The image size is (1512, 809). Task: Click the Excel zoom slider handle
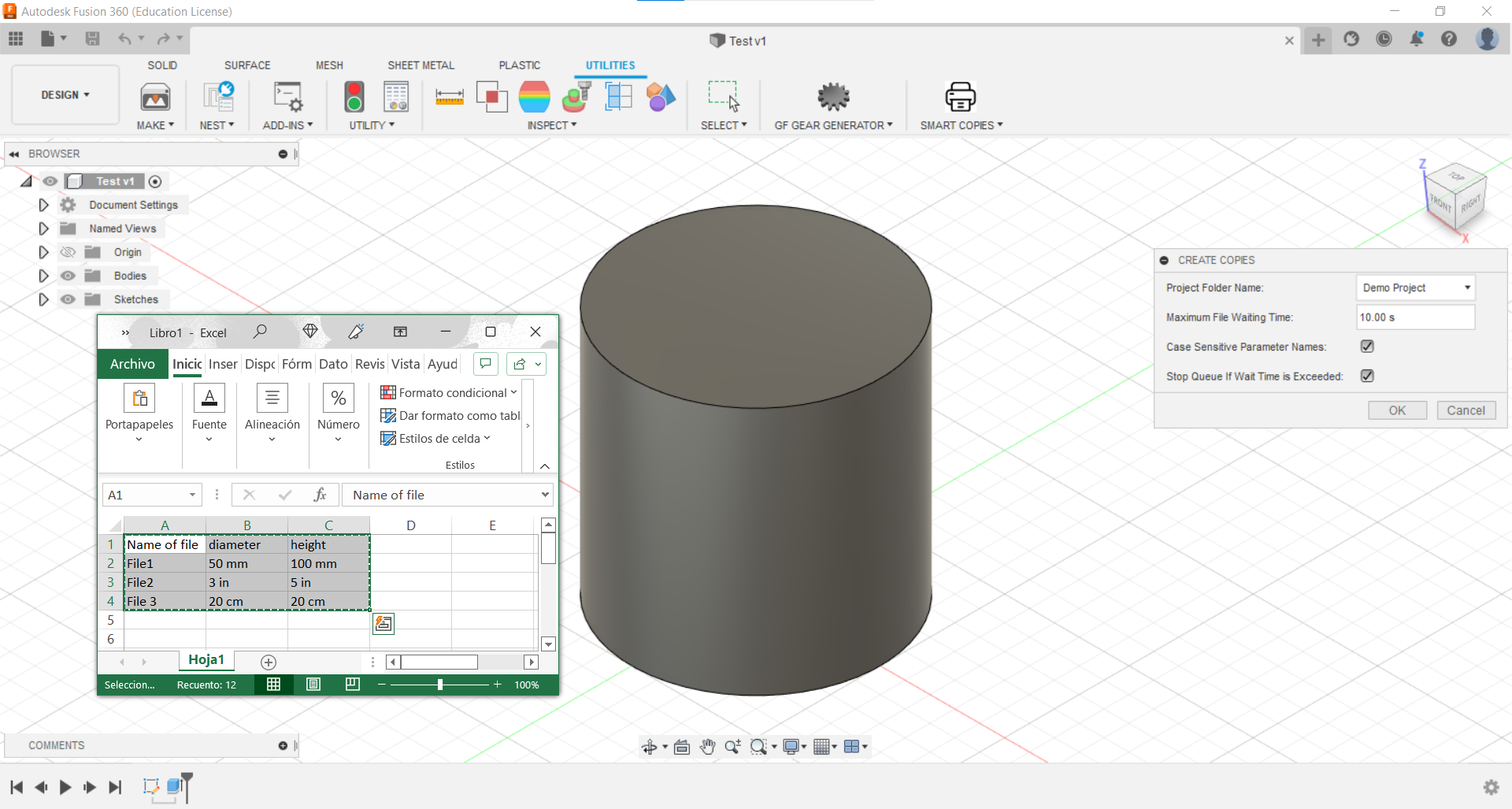coord(440,685)
